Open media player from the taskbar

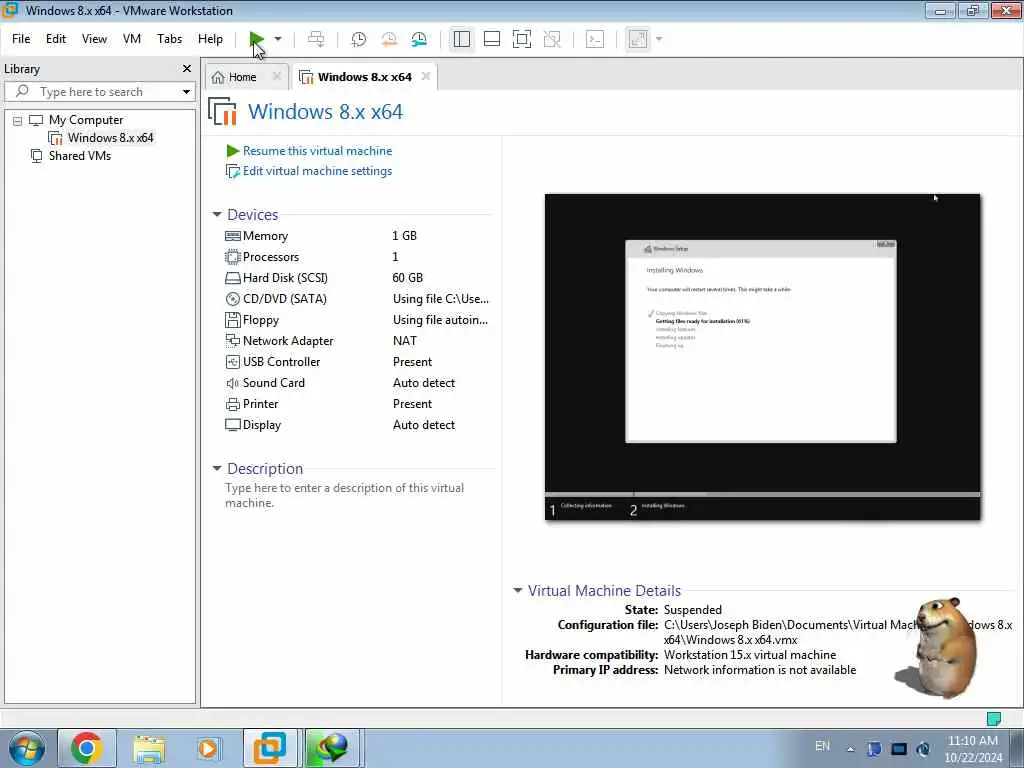coord(210,748)
